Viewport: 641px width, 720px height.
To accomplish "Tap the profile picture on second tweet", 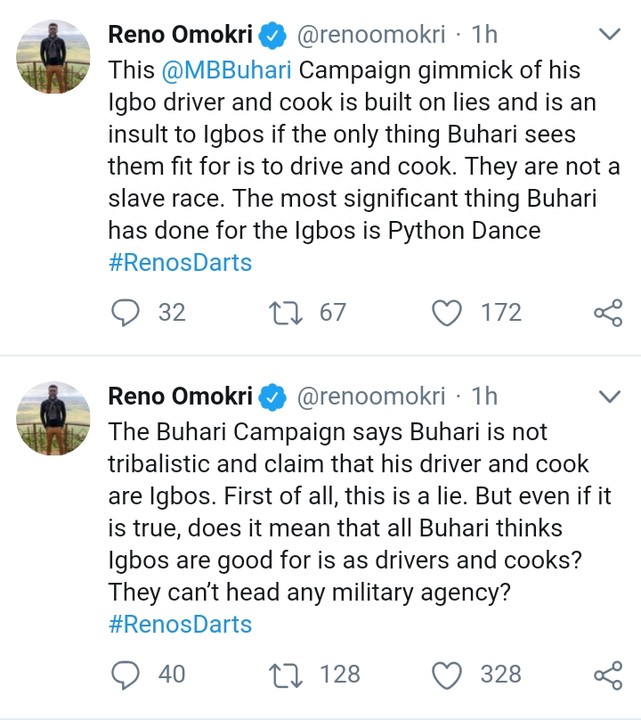I will coord(56,418).
